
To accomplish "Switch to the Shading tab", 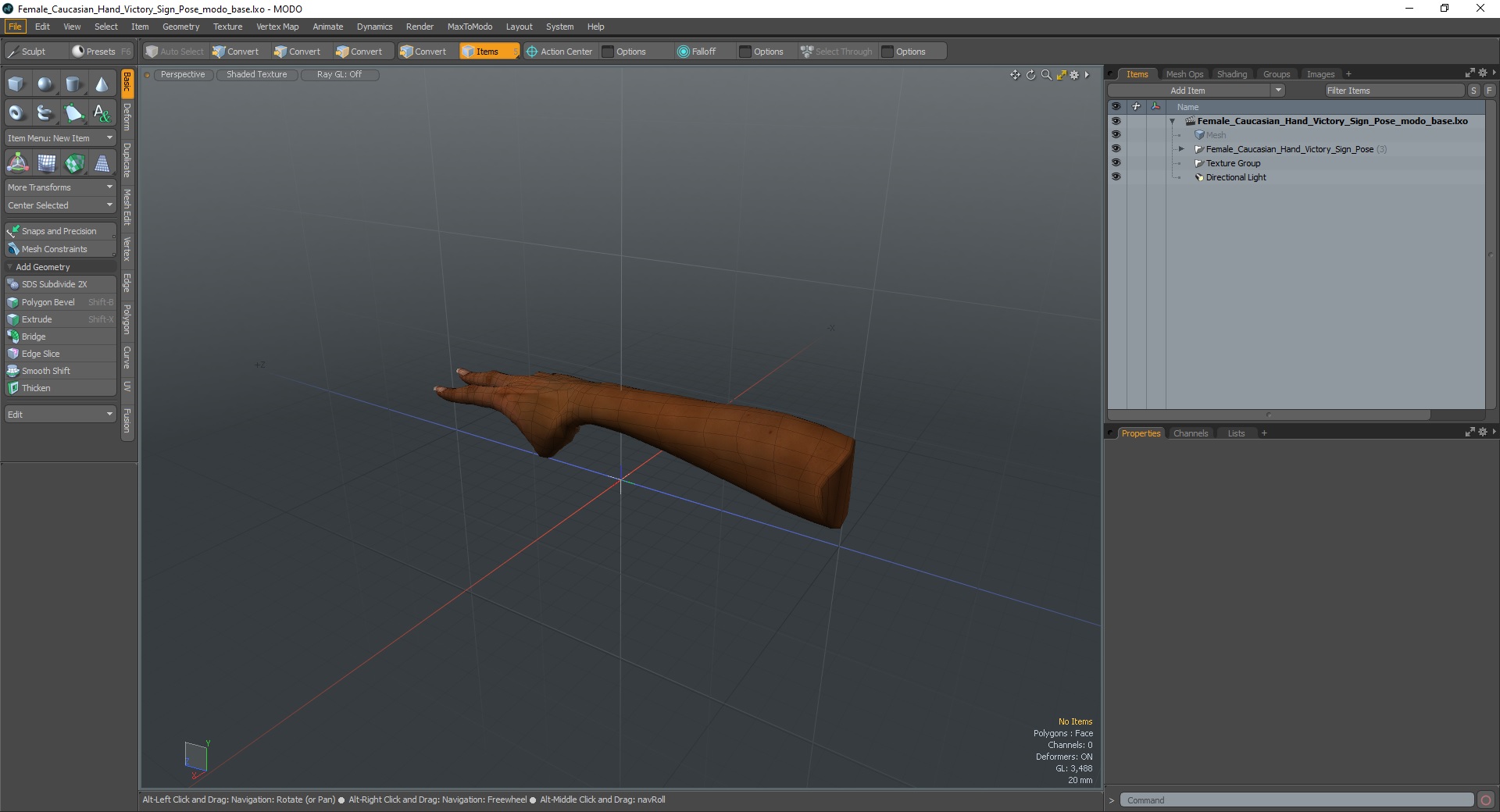I will (x=1232, y=74).
